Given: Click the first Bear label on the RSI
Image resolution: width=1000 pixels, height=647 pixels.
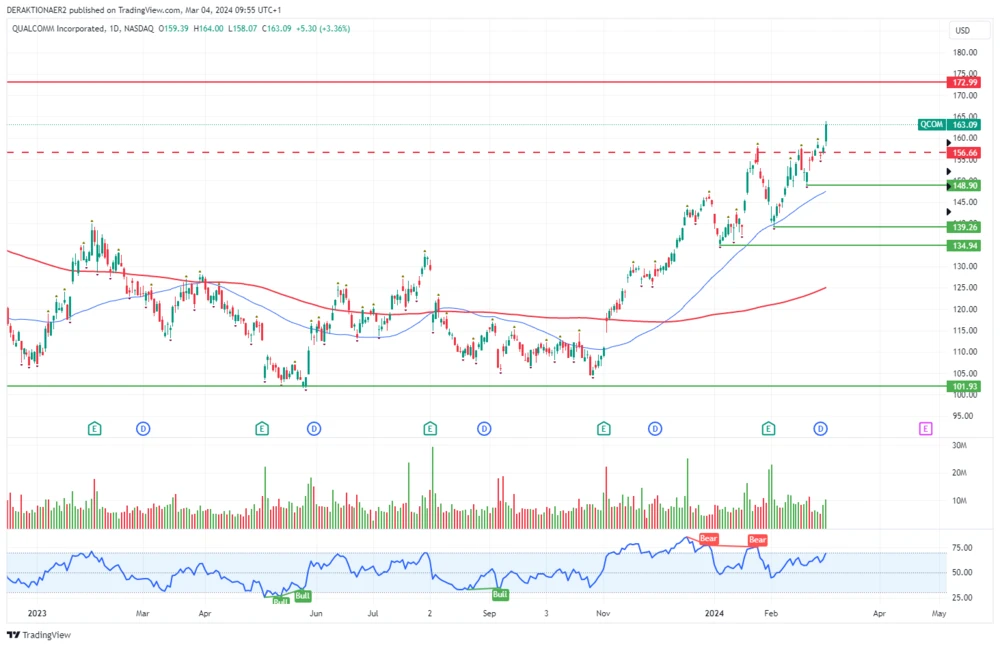Looking at the screenshot, I should point(707,539).
